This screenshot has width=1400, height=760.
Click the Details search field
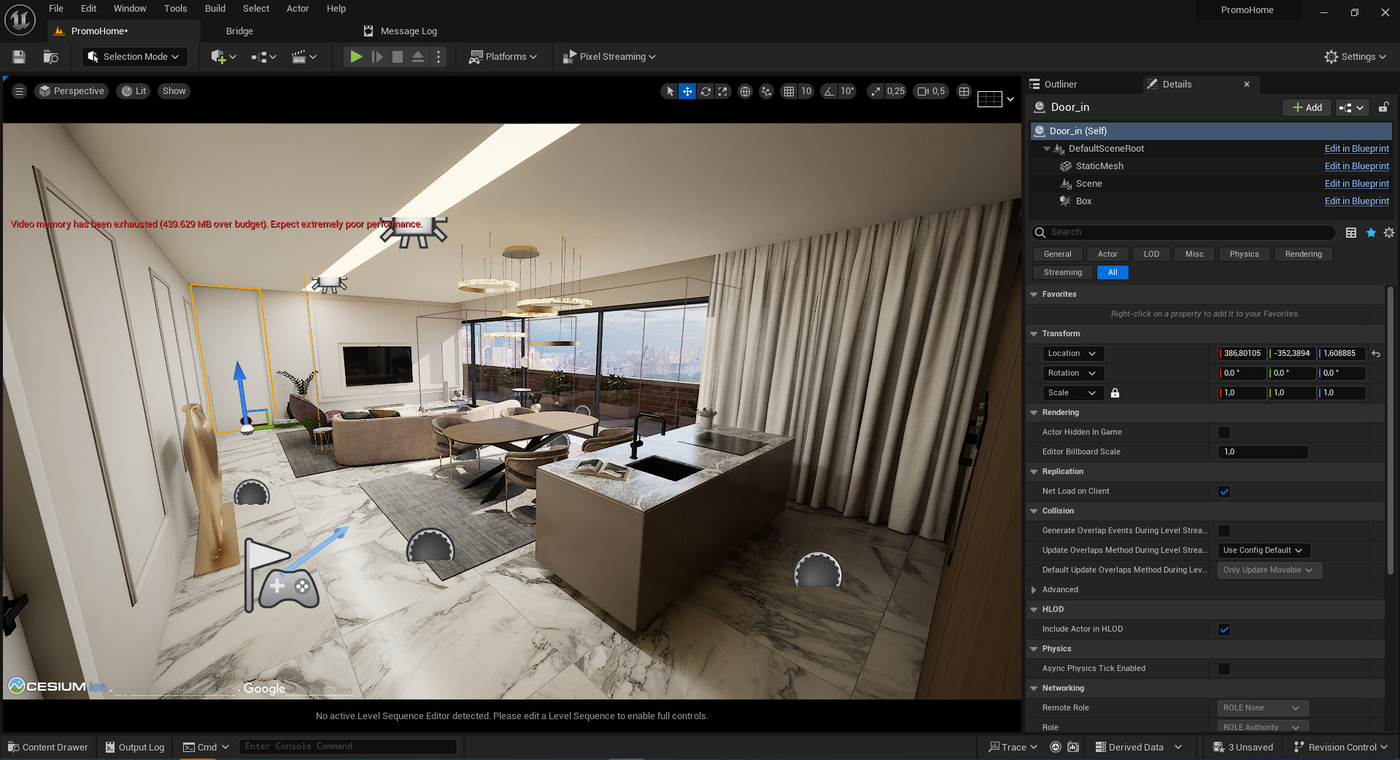pyautogui.click(x=1183, y=232)
